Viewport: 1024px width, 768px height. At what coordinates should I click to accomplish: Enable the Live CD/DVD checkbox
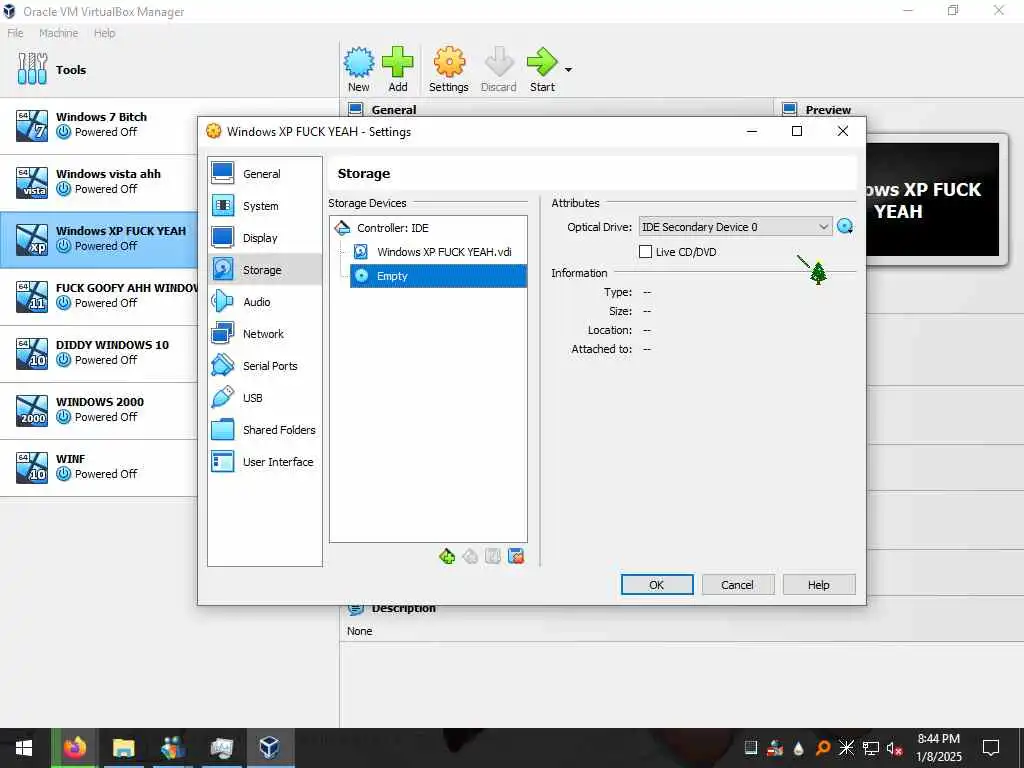pos(645,251)
